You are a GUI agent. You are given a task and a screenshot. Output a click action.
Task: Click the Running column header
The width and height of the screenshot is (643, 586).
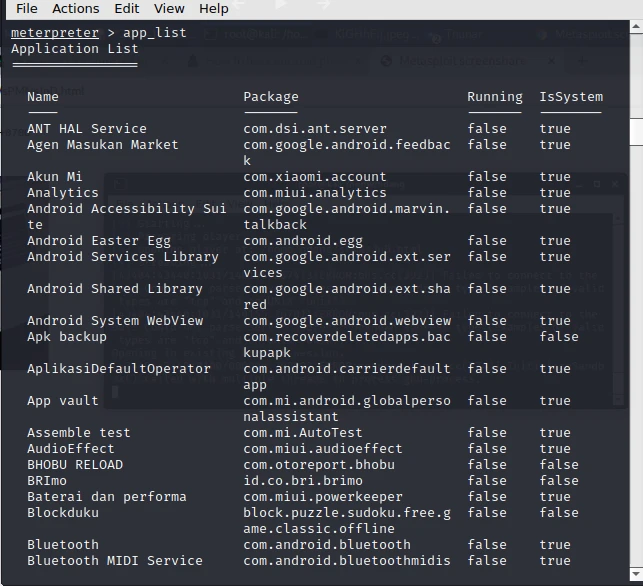point(495,97)
